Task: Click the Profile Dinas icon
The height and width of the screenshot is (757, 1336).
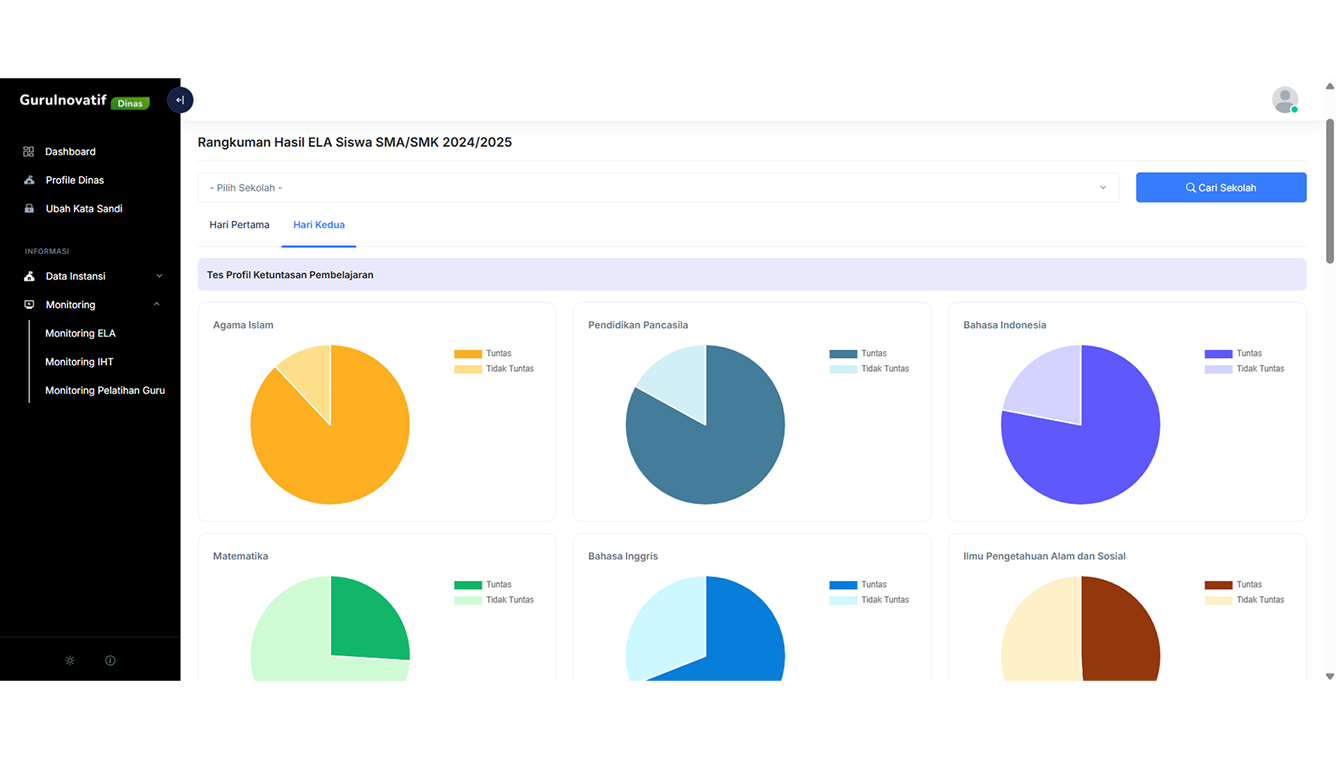Action: pyautogui.click(x=29, y=180)
